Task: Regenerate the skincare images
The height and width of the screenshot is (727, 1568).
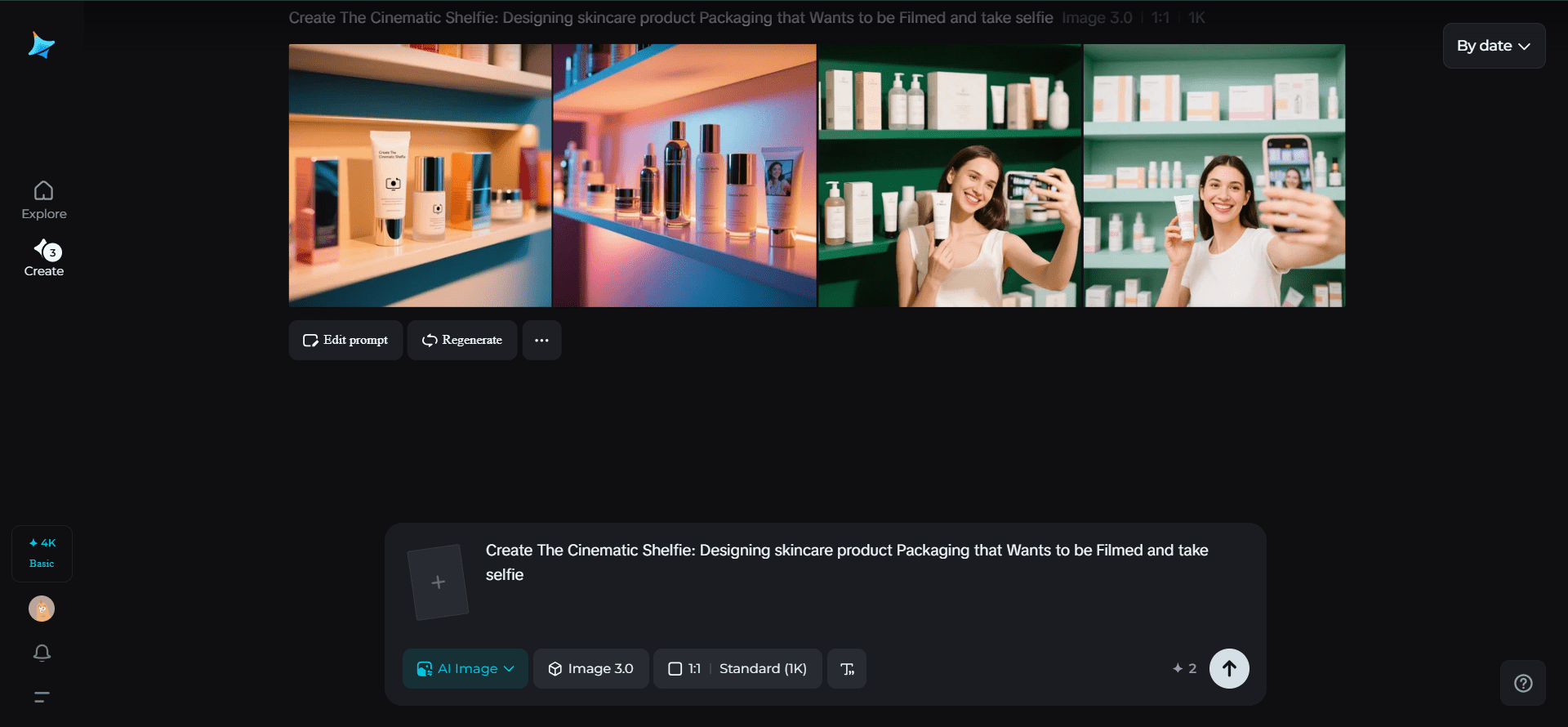Action: click(x=462, y=340)
